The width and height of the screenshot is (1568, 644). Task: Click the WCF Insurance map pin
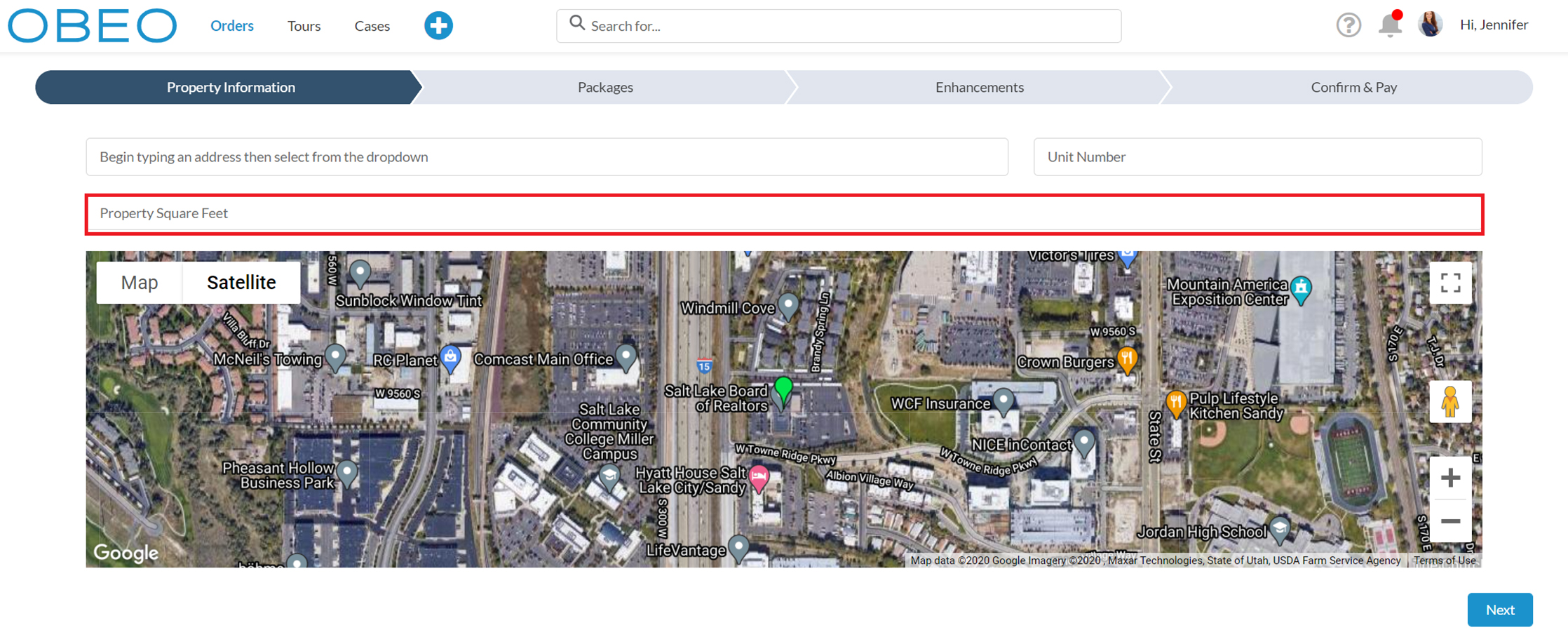1003,403
